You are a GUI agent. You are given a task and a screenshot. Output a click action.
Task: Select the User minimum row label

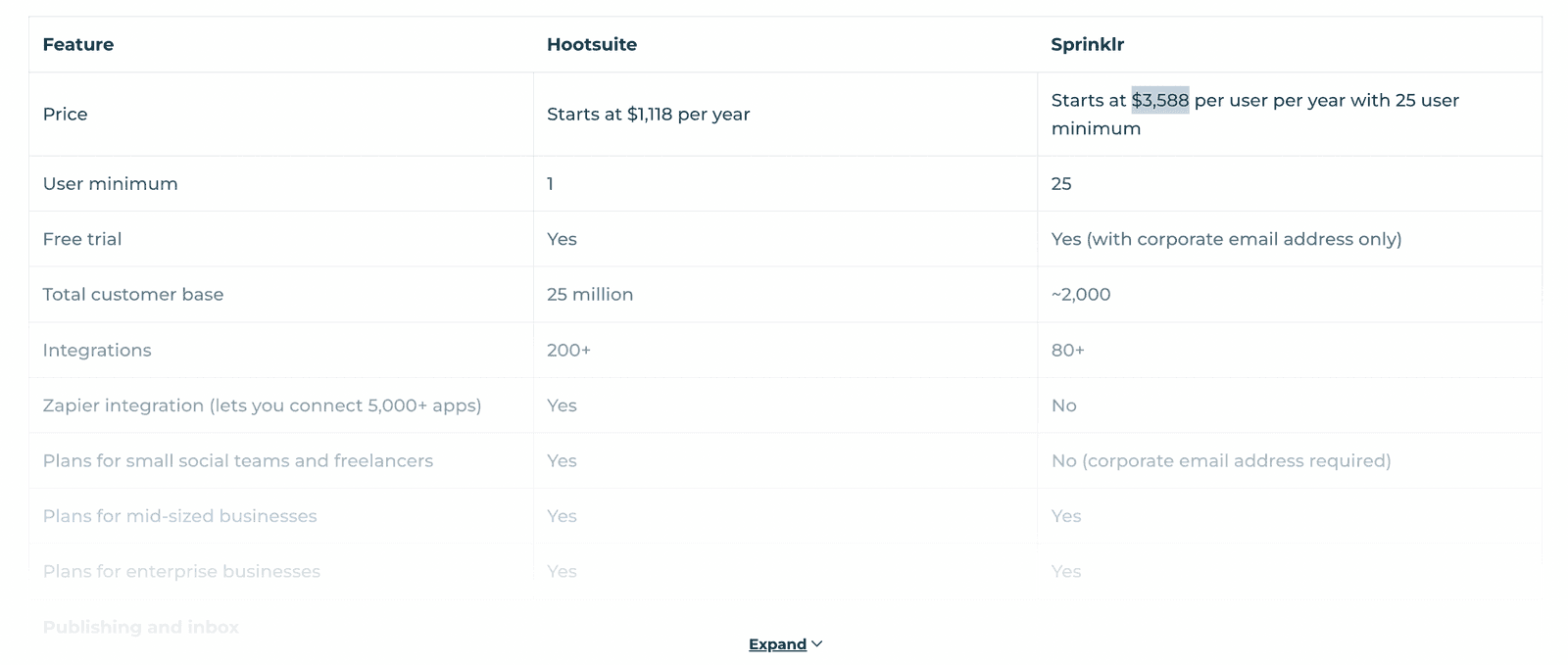pyautogui.click(x=110, y=183)
